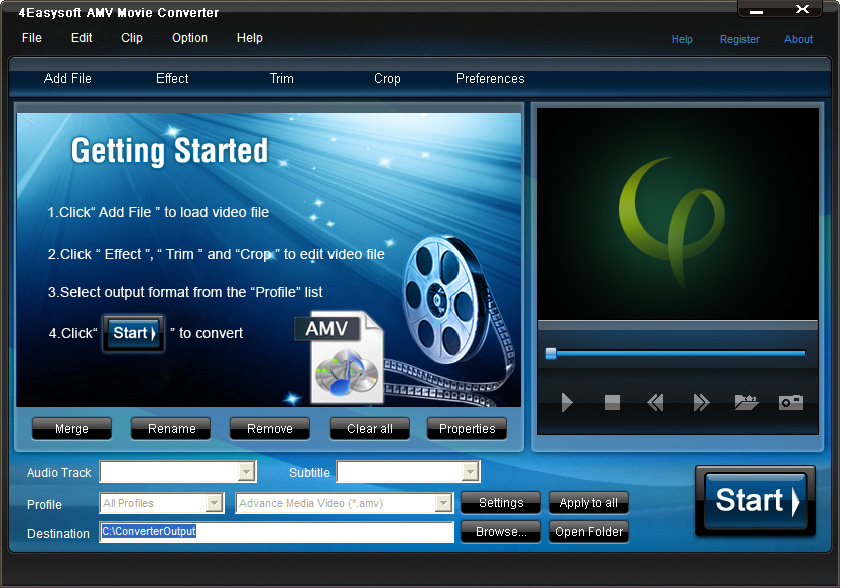Click the Destination path input field

click(275, 532)
